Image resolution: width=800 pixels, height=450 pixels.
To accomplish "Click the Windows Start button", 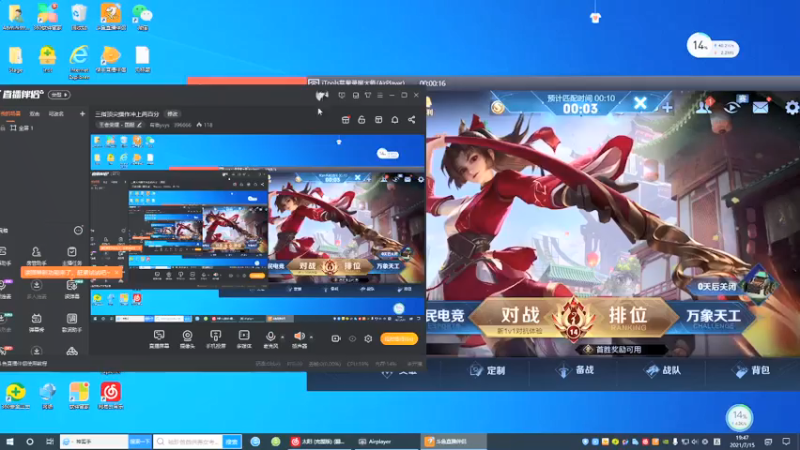I will [10, 441].
